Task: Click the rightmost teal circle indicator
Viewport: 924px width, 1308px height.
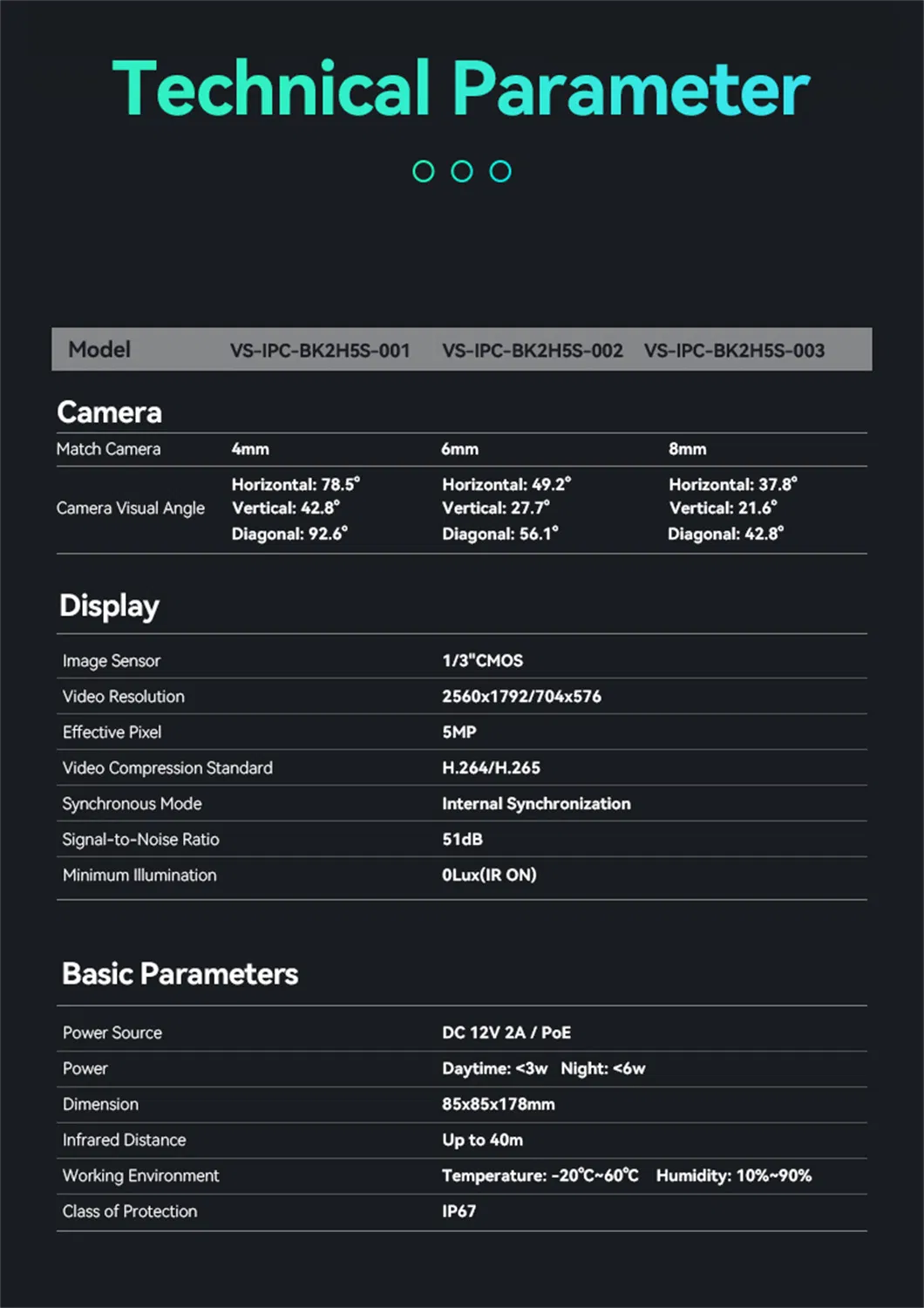Action: pyautogui.click(x=499, y=170)
